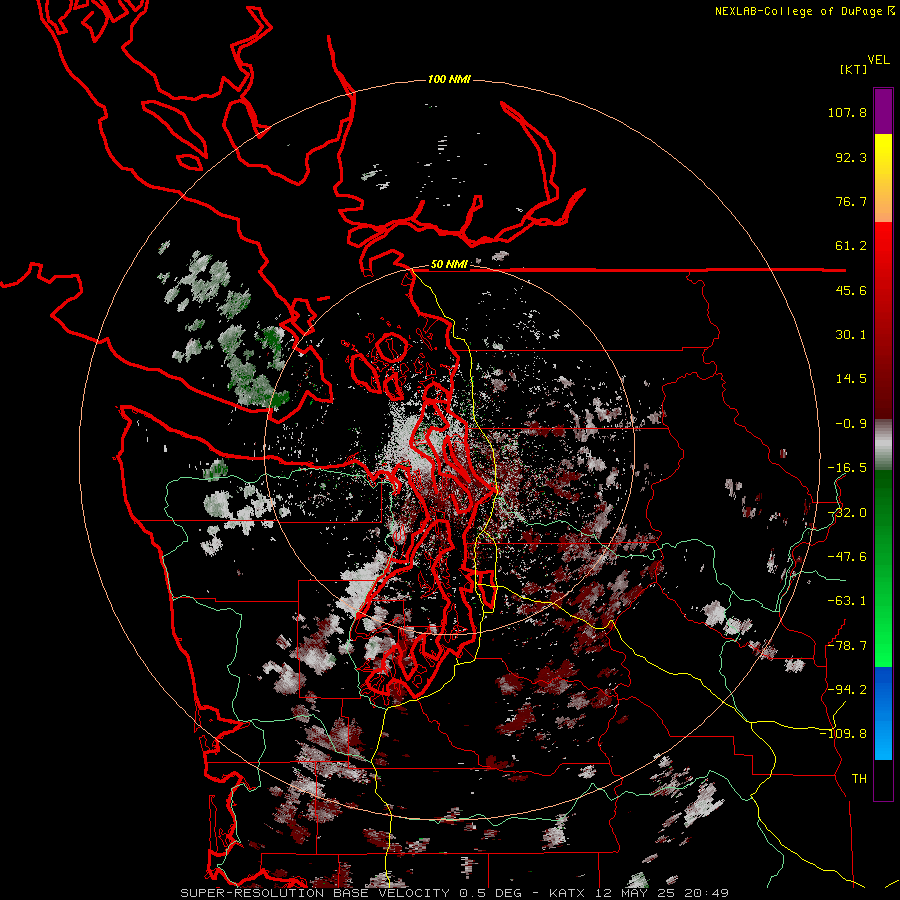
Task: Click the gray near-zero segment of color bar
Action: click(883, 445)
